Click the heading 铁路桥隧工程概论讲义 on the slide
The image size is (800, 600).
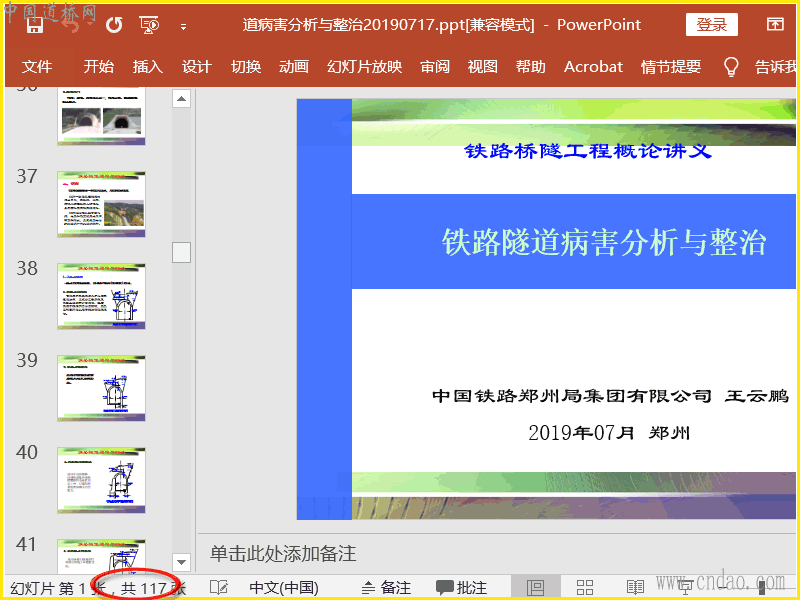587,151
